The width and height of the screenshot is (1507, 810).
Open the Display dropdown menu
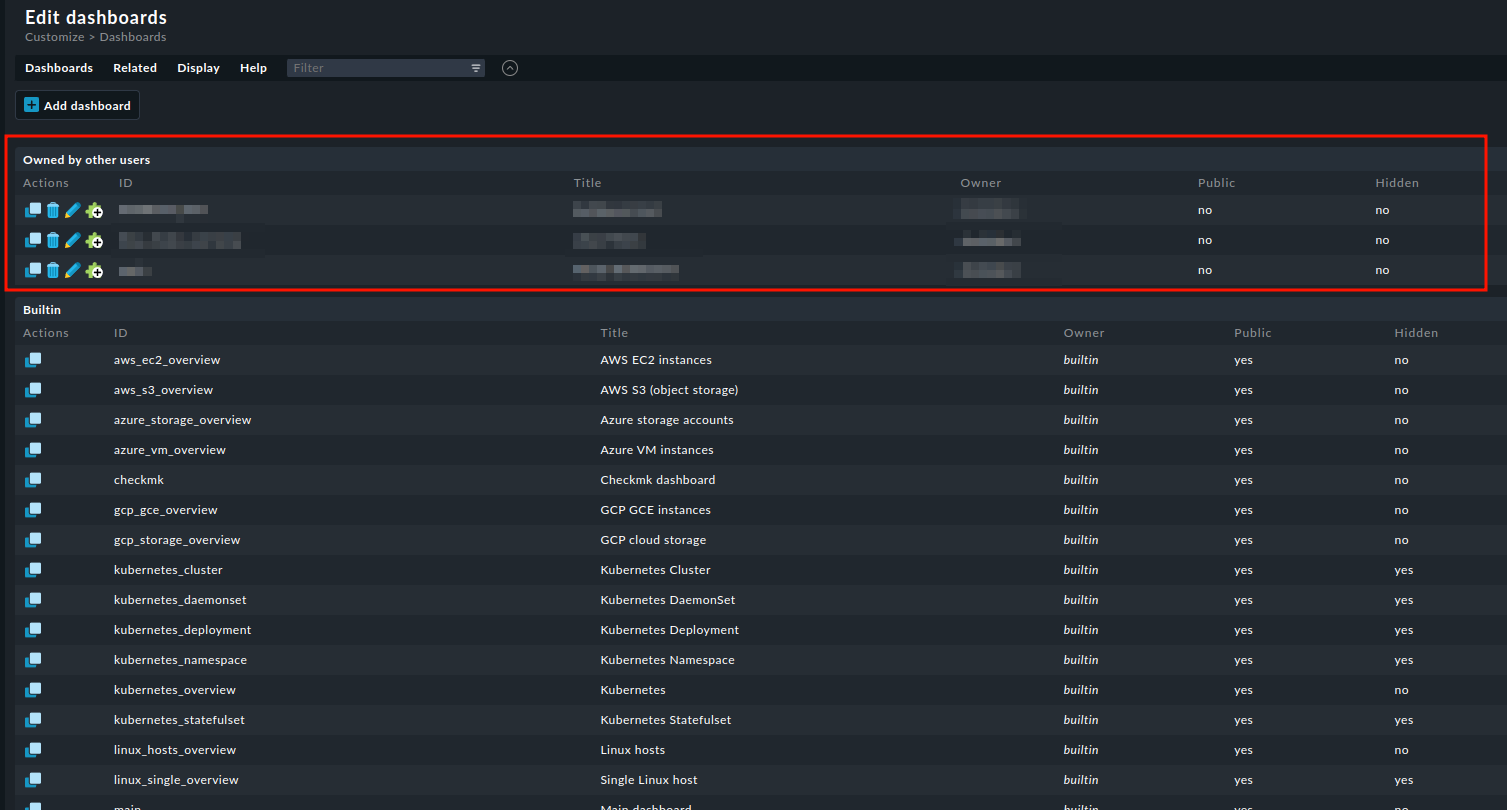(198, 68)
